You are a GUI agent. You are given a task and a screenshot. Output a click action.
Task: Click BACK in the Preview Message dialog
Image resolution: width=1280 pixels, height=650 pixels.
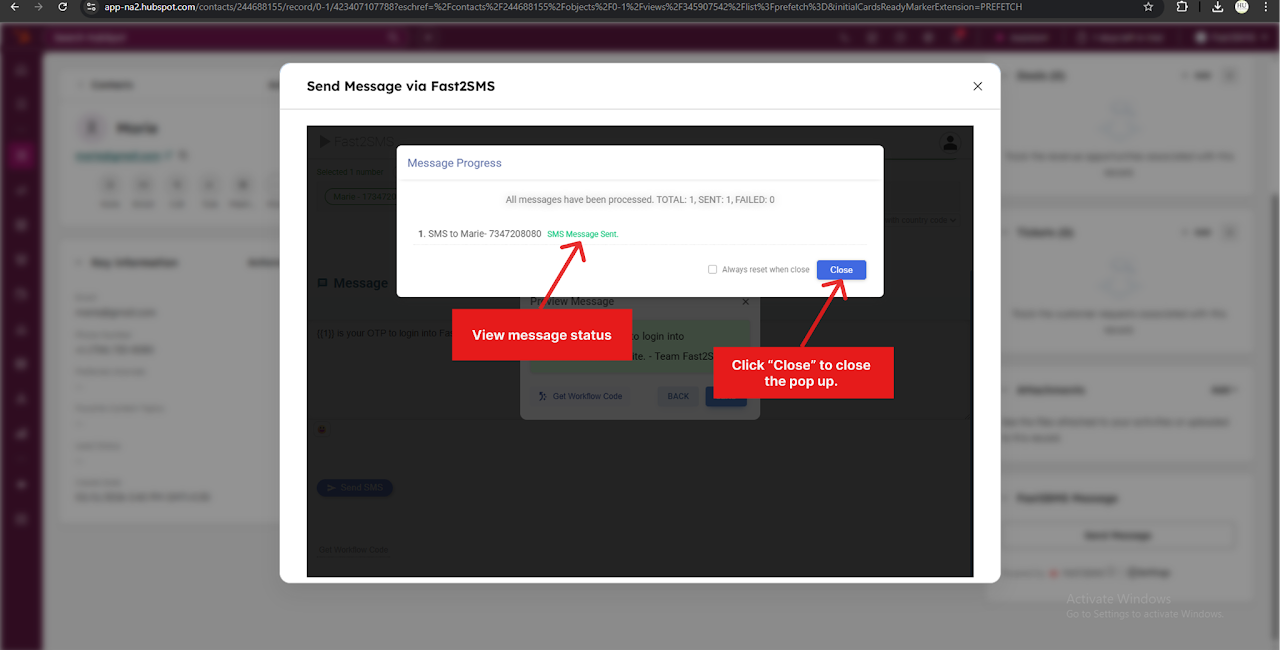[x=678, y=396]
